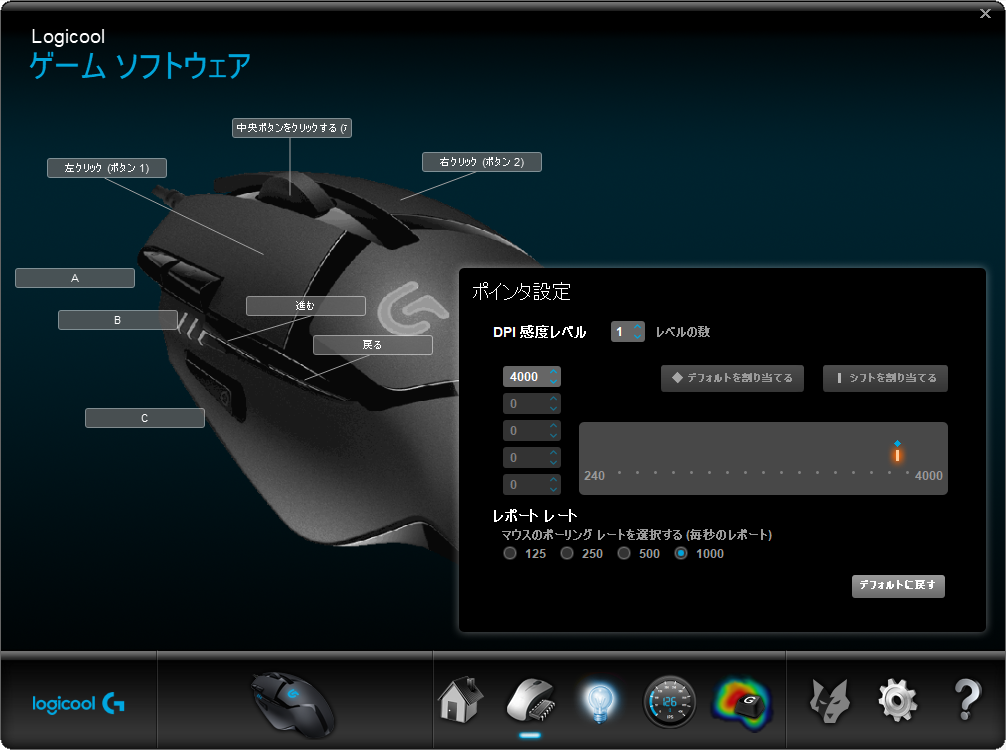The width and height of the screenshot is (1006, 750).
Task: Open the onboard memory mouse customization icon
Action: [530, 701]
